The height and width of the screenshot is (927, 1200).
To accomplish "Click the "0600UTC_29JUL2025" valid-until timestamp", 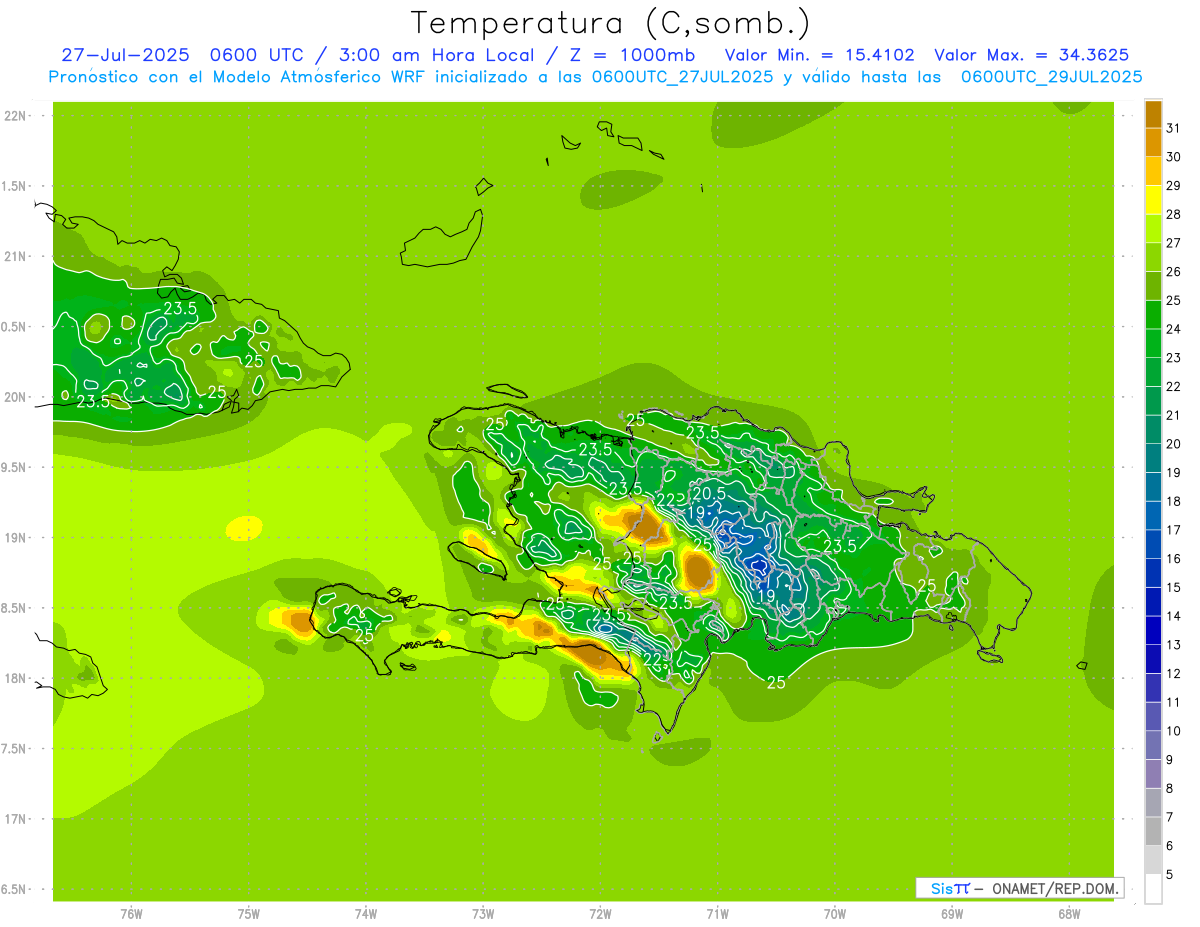I will click(x=1052, y=77).
